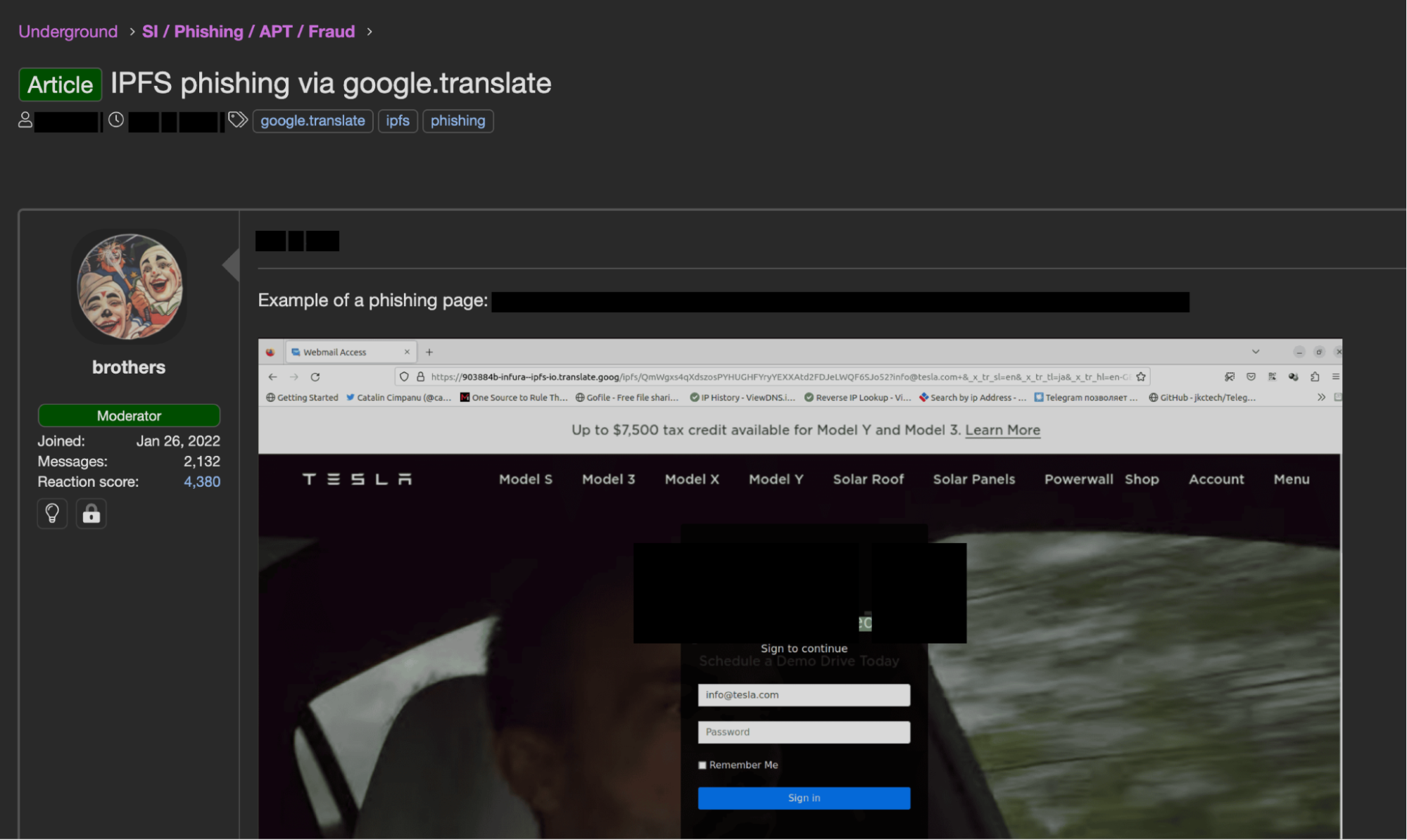Close the Webmail Access tab
The image size is (1407, 840).
pos(407,352)
